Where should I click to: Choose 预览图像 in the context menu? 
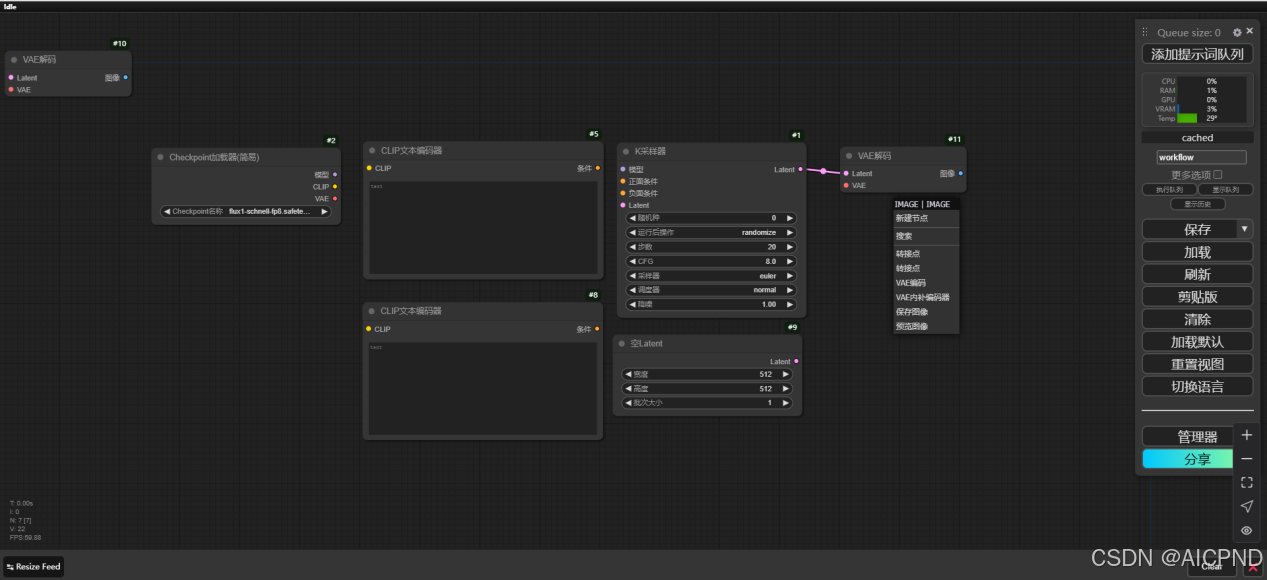click(x=926, y=326)
